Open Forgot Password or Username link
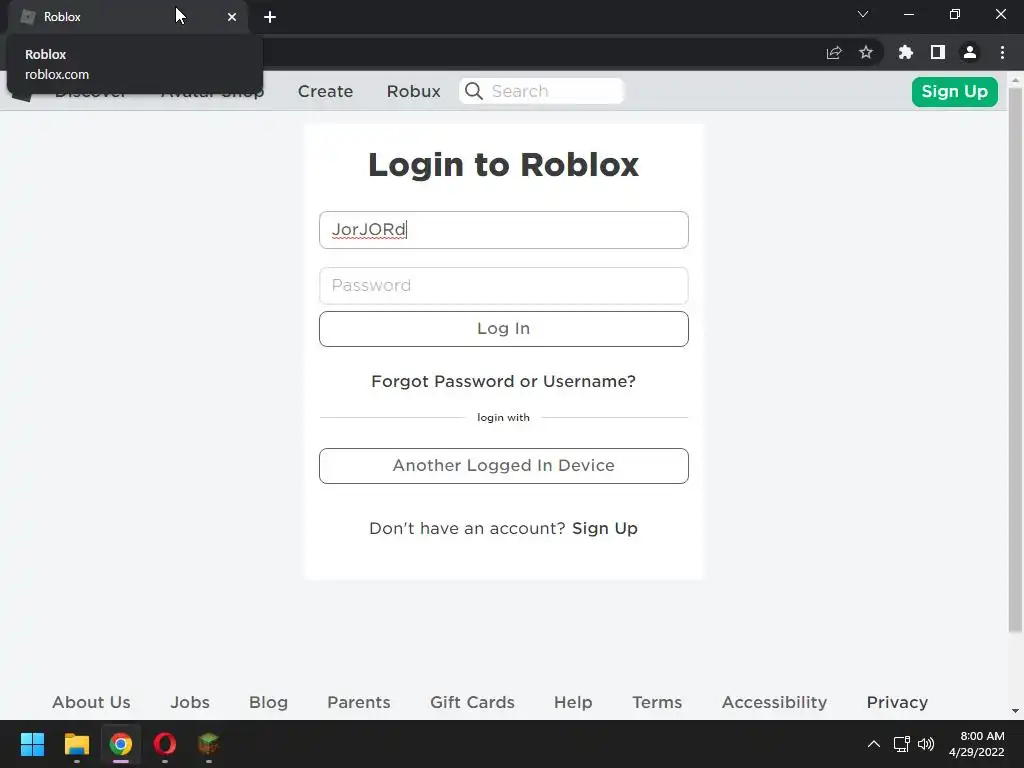This screenshot has height=768, width=1024. (x=504, y=381)
